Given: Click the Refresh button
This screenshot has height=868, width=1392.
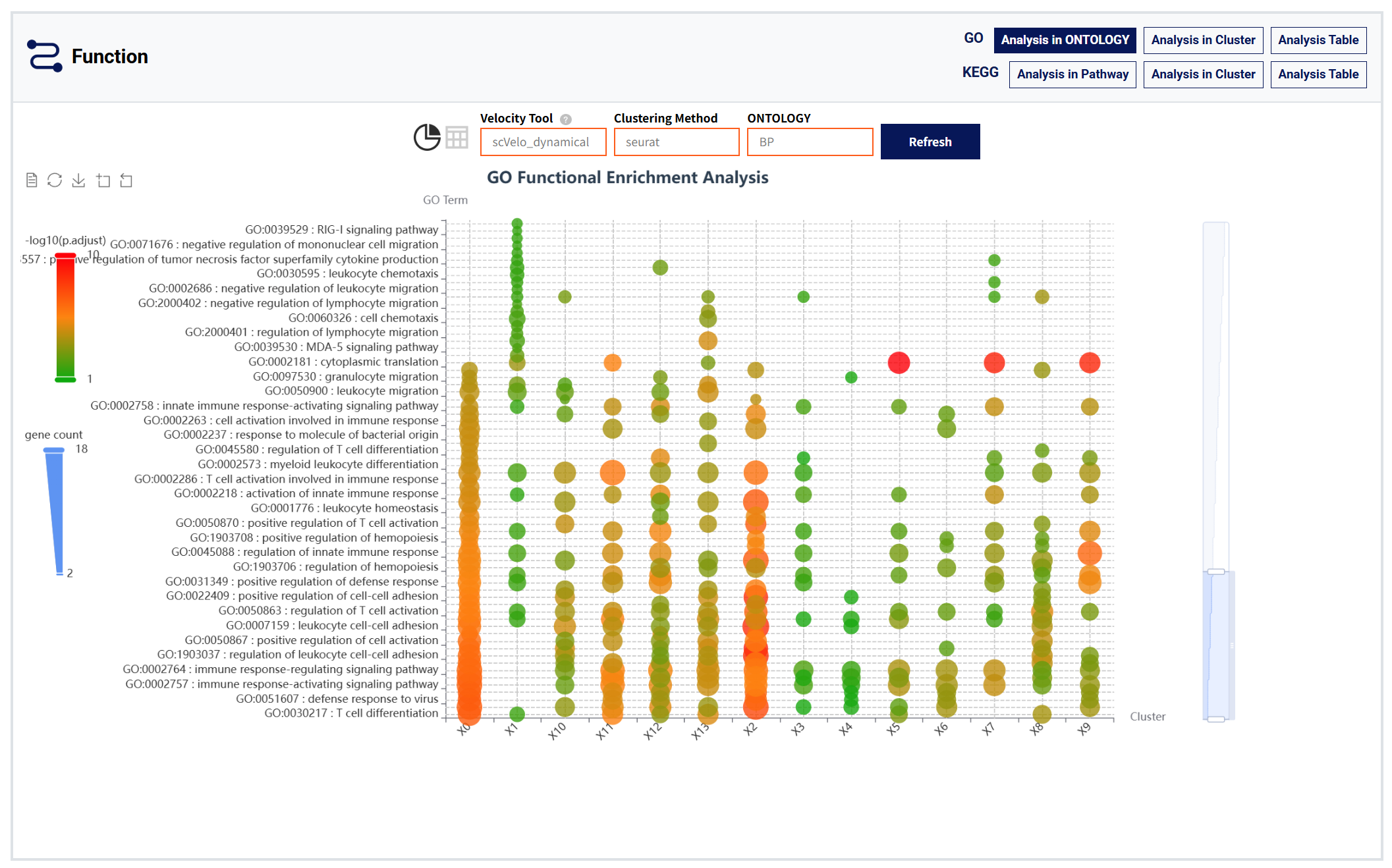Looking at the screenshot, I should [x=930, y=142].
